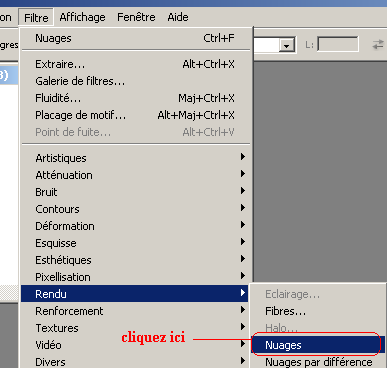
Task: Open Galerie de filtres…
Action: pos(135,81)
